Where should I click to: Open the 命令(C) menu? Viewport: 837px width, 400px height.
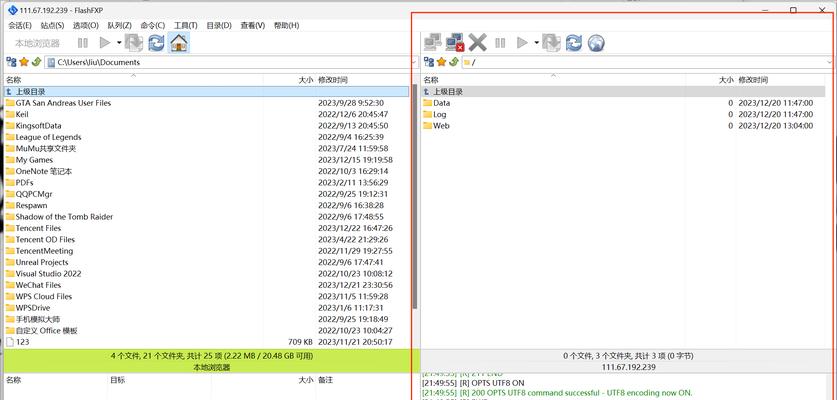pyautogui.click(x=153, y=25)
